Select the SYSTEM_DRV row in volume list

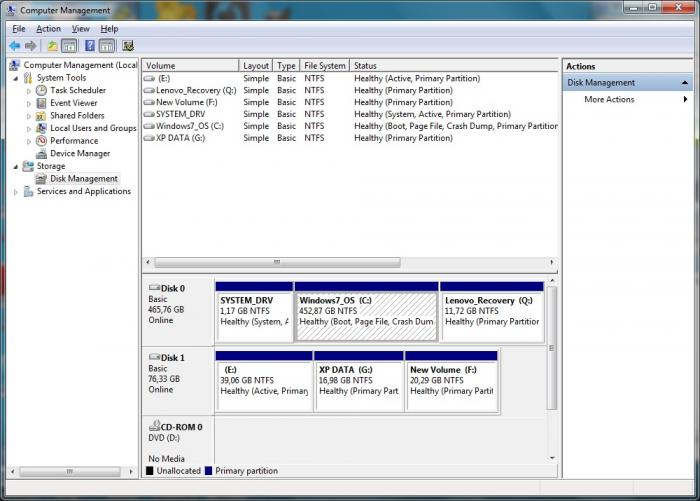(350, 114)
